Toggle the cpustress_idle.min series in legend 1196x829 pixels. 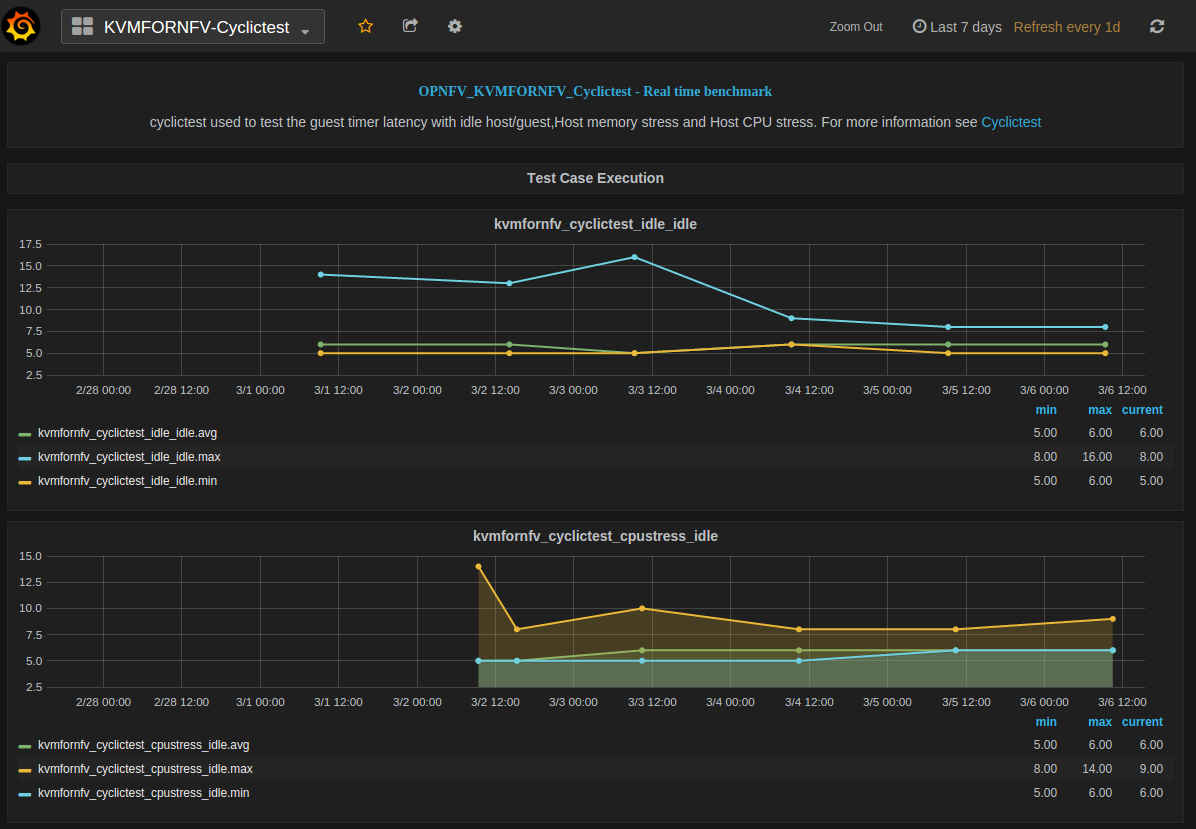(x=143, y=793)
